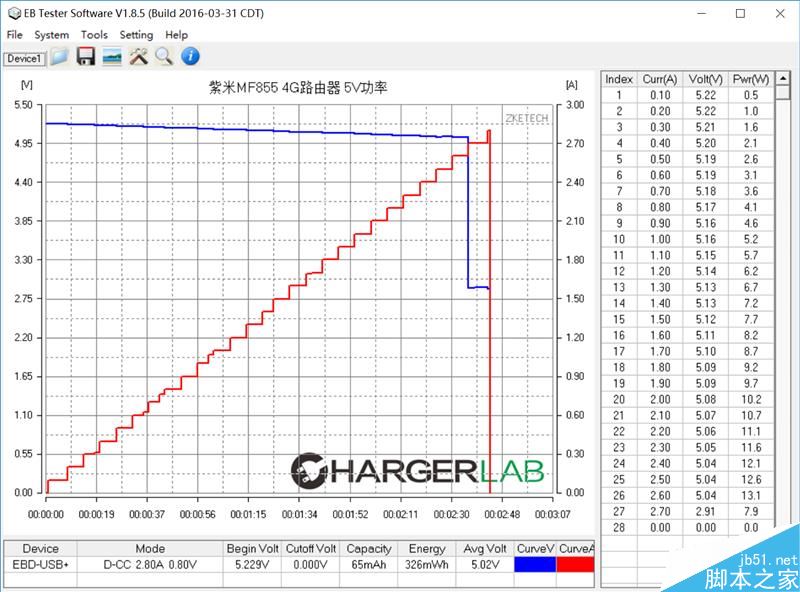Click the 5.50 voltage axis label

tap(23, 105)
